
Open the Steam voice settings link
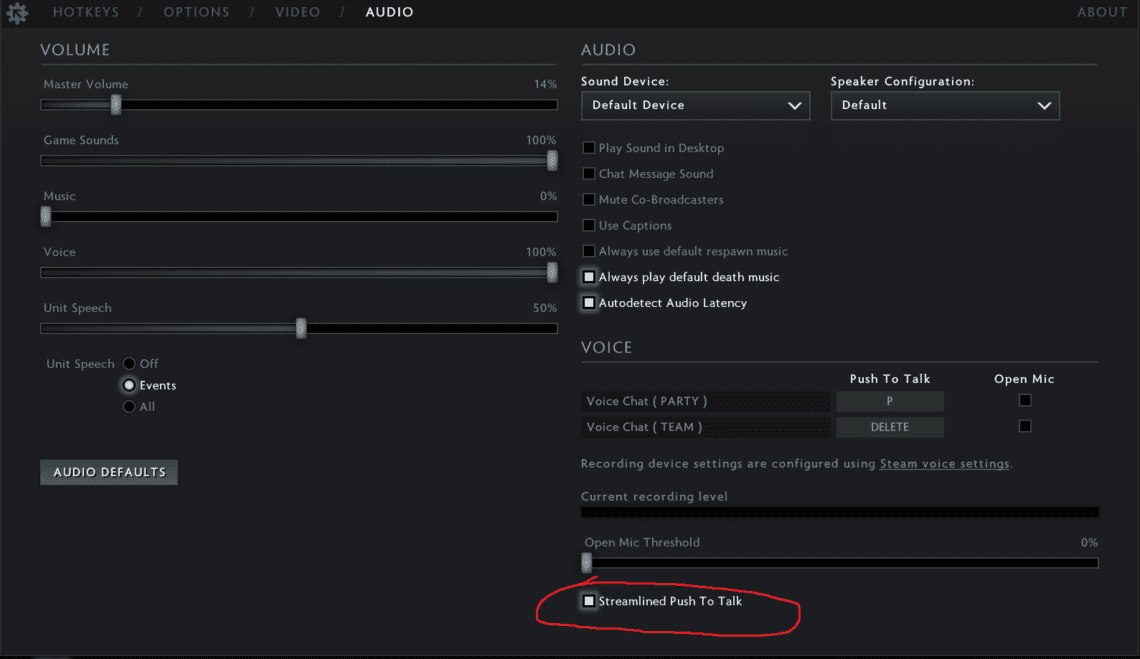pos(944,463)
